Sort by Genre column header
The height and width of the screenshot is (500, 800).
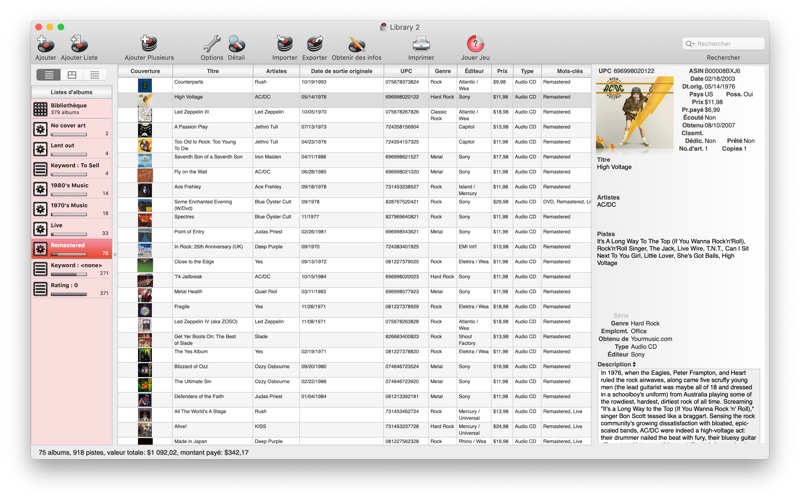[442, 71]
